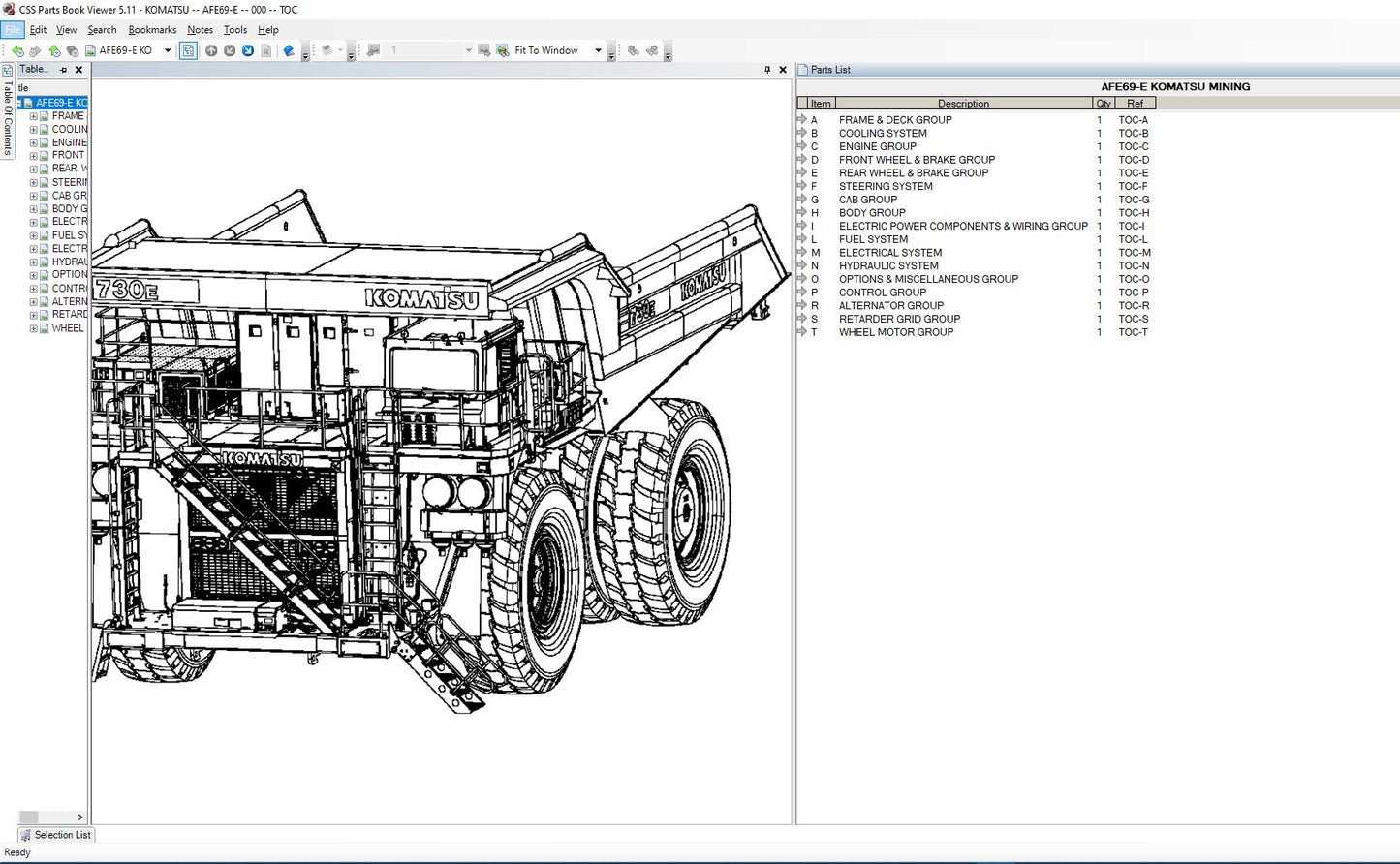Expand the COOLING tree node

coord(33,129)
